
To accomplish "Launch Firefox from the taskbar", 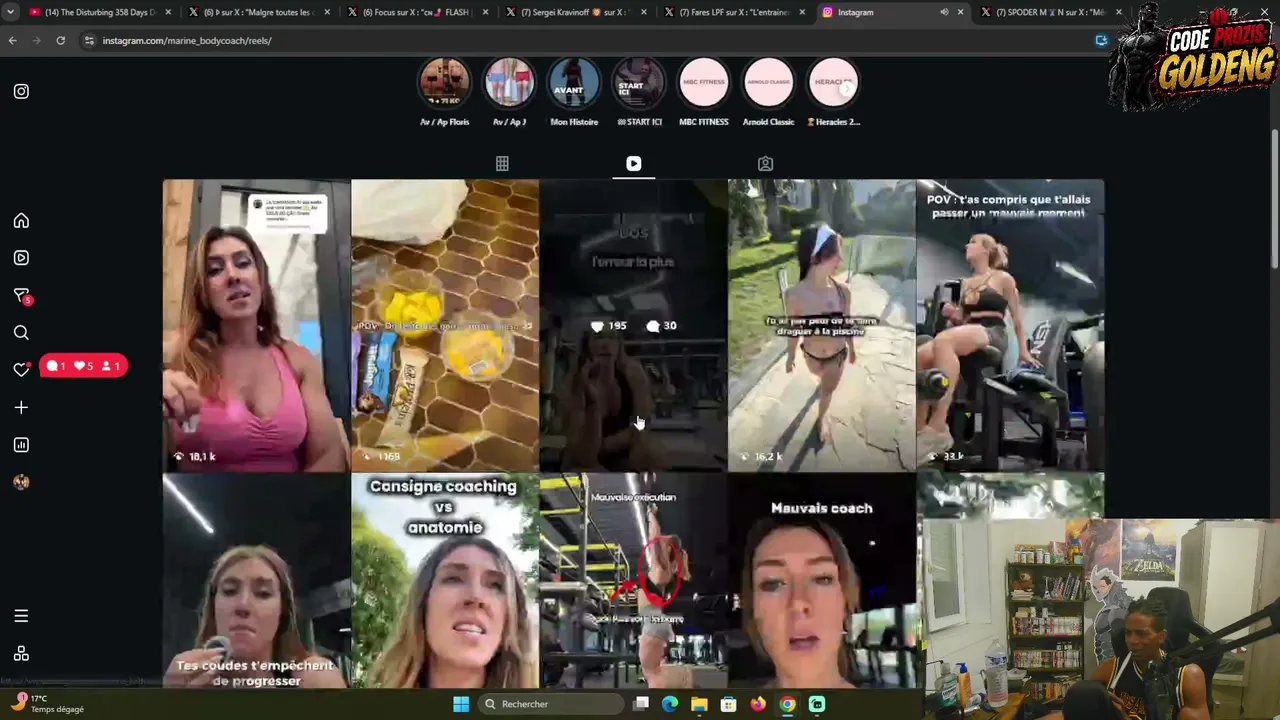I will [758, 704].
